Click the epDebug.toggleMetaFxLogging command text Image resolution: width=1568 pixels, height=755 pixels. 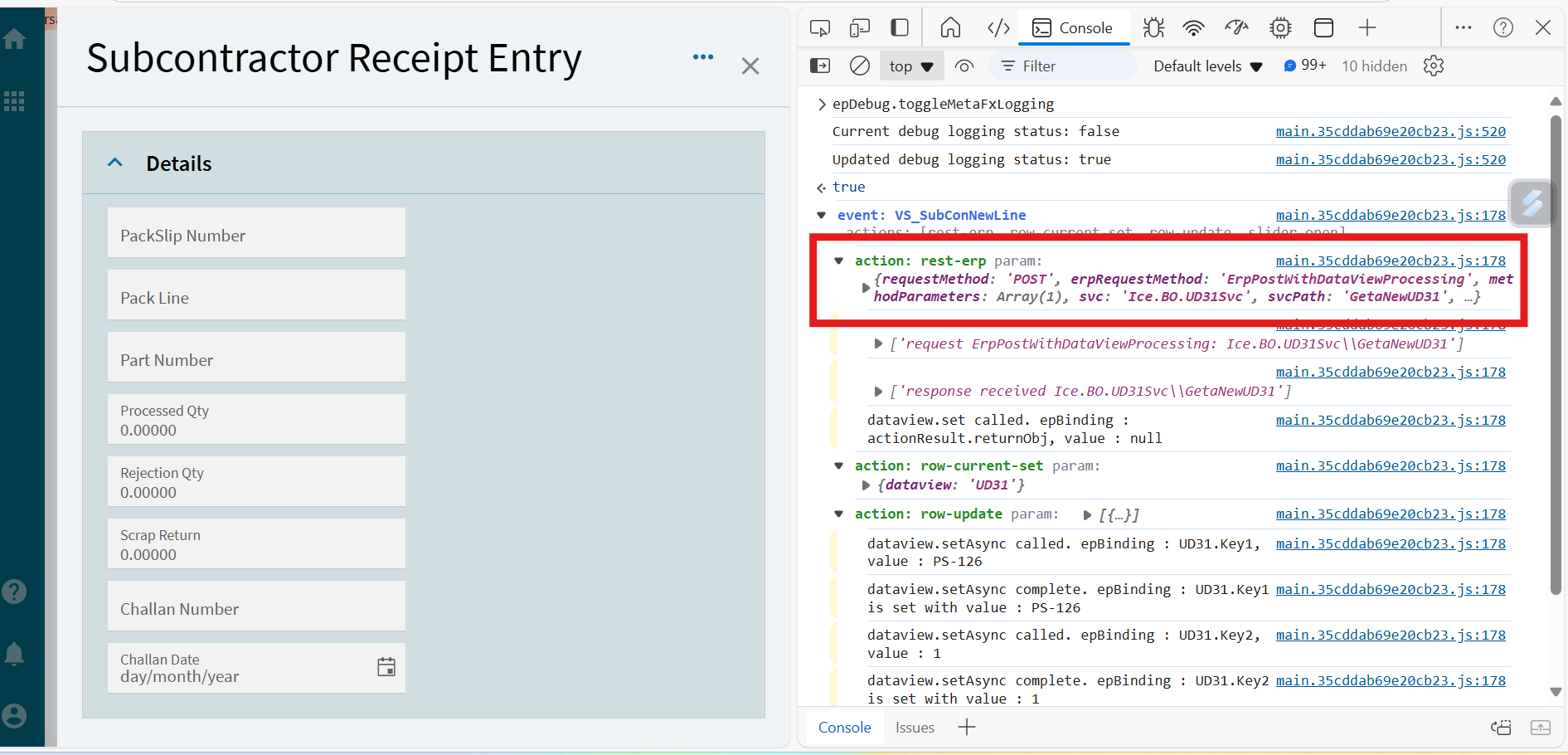[944, 104]
